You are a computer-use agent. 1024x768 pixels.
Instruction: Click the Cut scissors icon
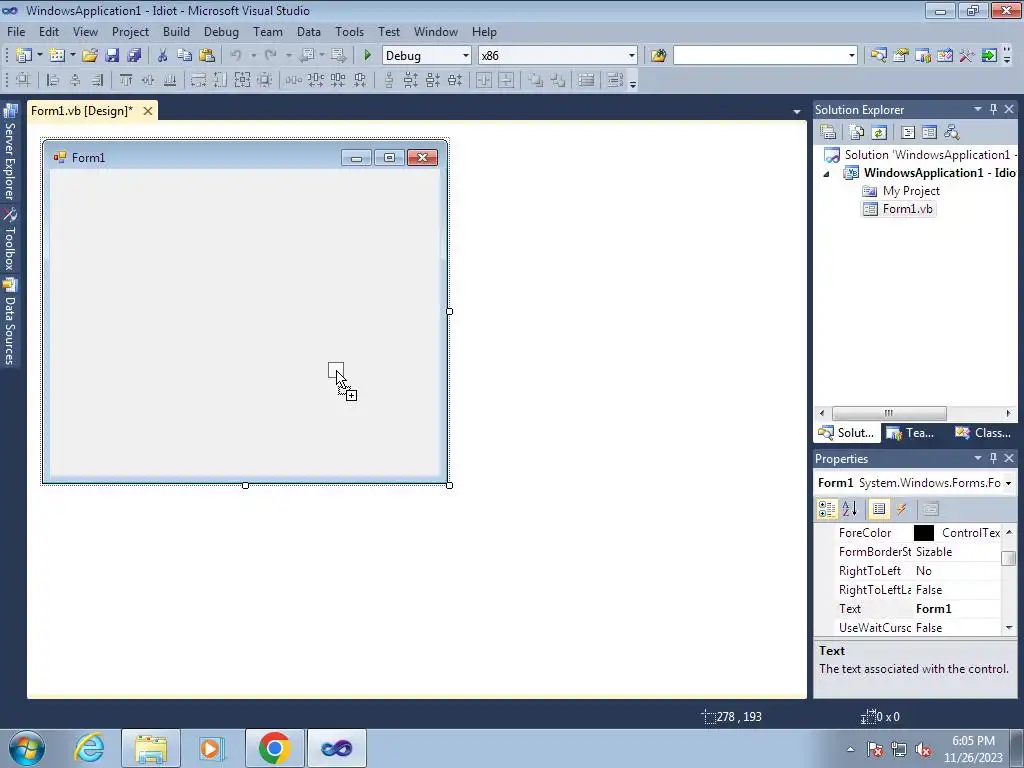(162, 56)
